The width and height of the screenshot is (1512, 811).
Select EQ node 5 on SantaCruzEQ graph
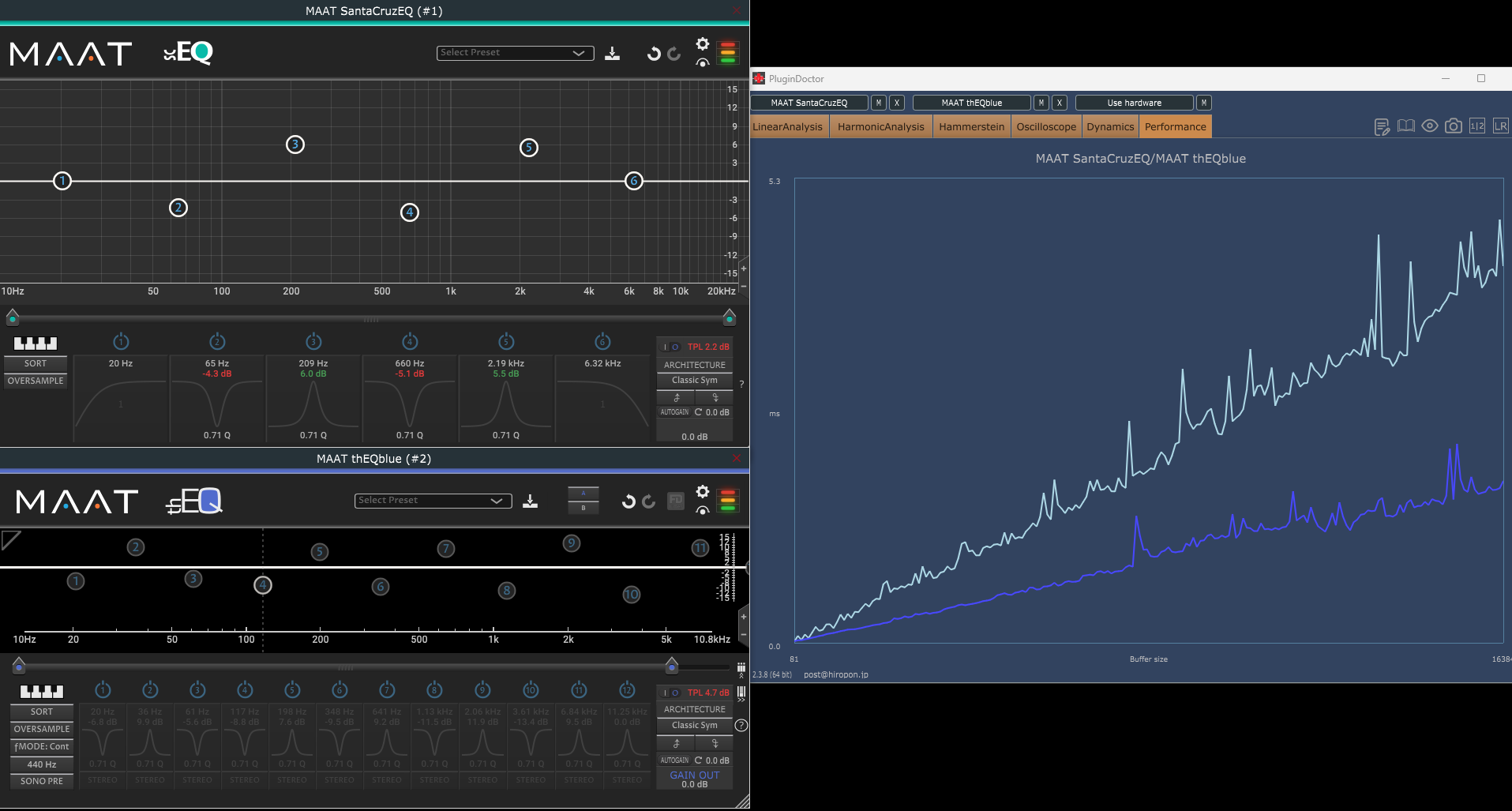(x=529, y=148)
